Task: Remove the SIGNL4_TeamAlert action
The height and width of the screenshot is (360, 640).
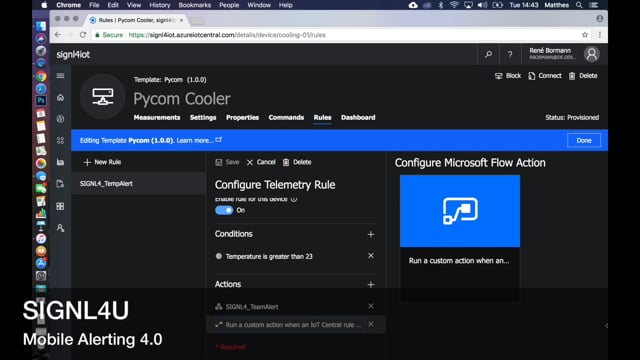Action: [x=371, y=306]
